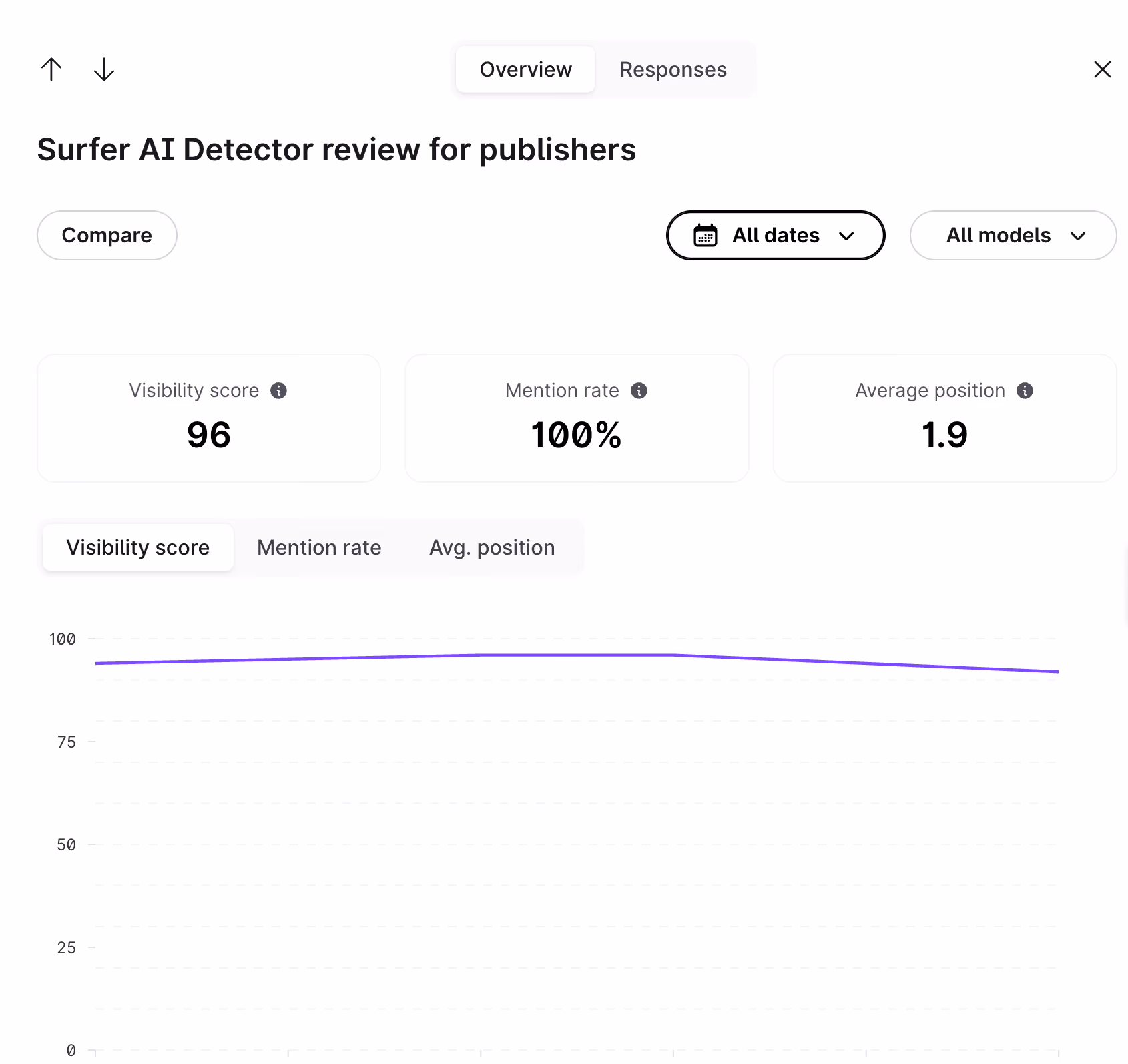Click the Compare button
Image resolution: width=1128 pixels, height=1064 pixels.
[107, 236]
